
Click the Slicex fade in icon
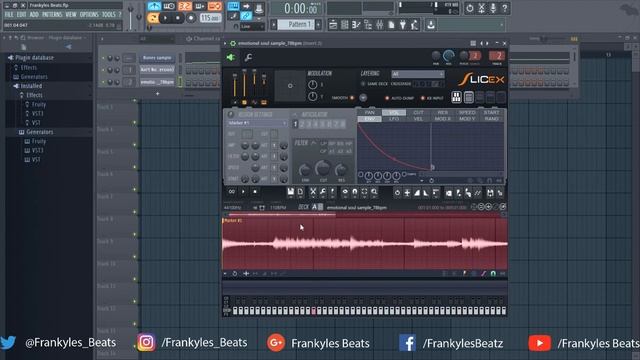tap(417, 193)
